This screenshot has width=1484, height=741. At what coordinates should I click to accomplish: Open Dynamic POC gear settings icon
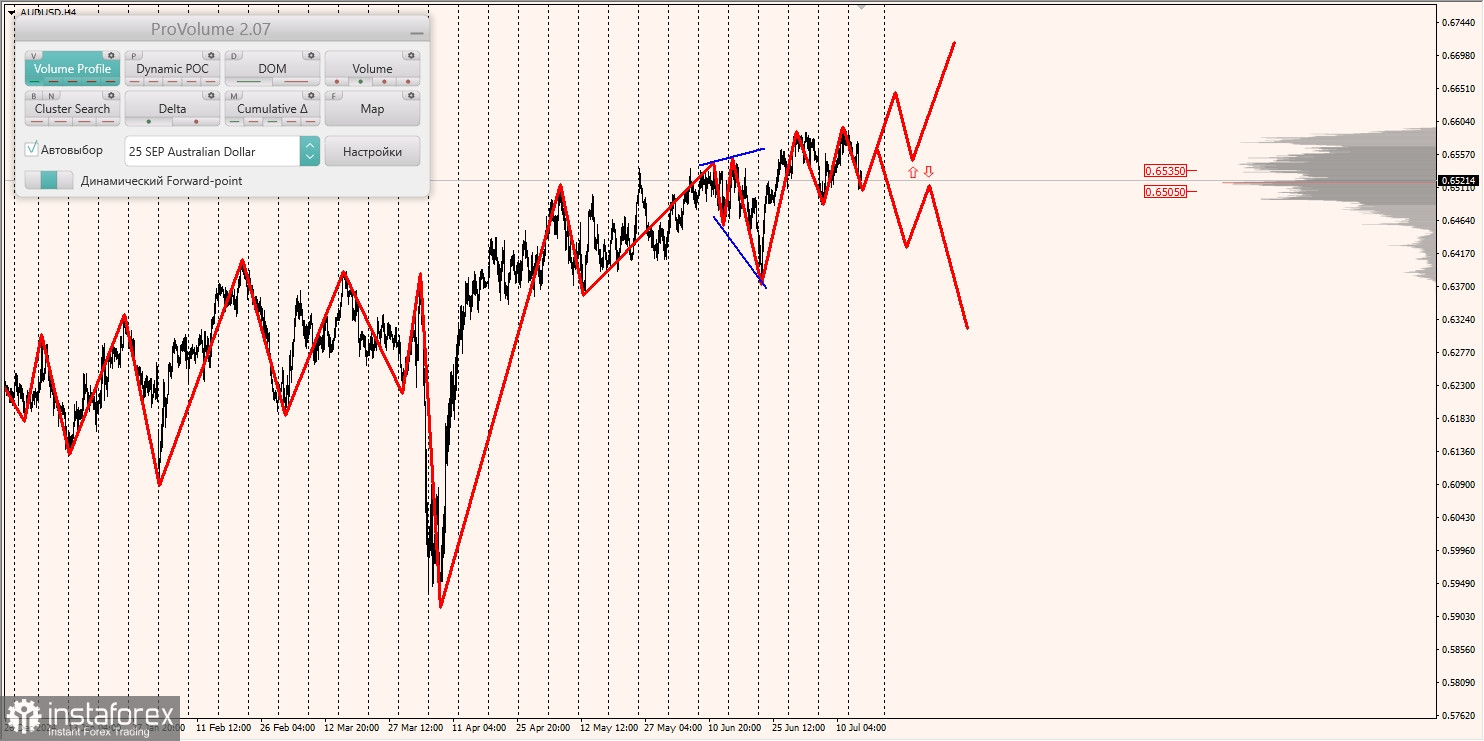click(x=211, y=56)
